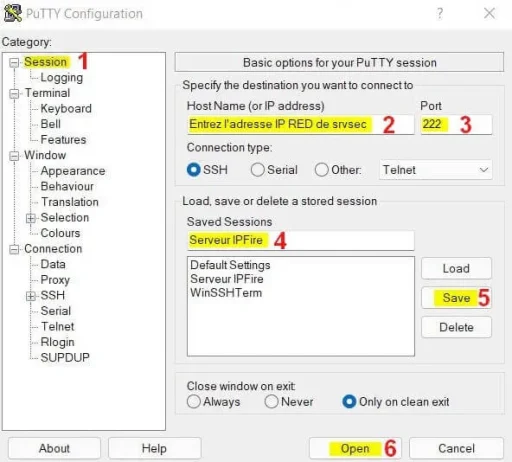Select Translation category in tree
This screenshot has height=462, width=512.
click(x=70, y=202)
